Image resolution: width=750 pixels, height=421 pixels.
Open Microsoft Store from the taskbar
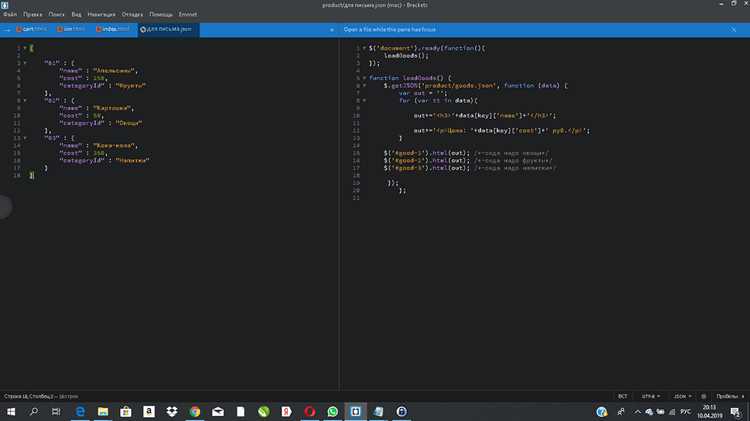pos(126,411)
